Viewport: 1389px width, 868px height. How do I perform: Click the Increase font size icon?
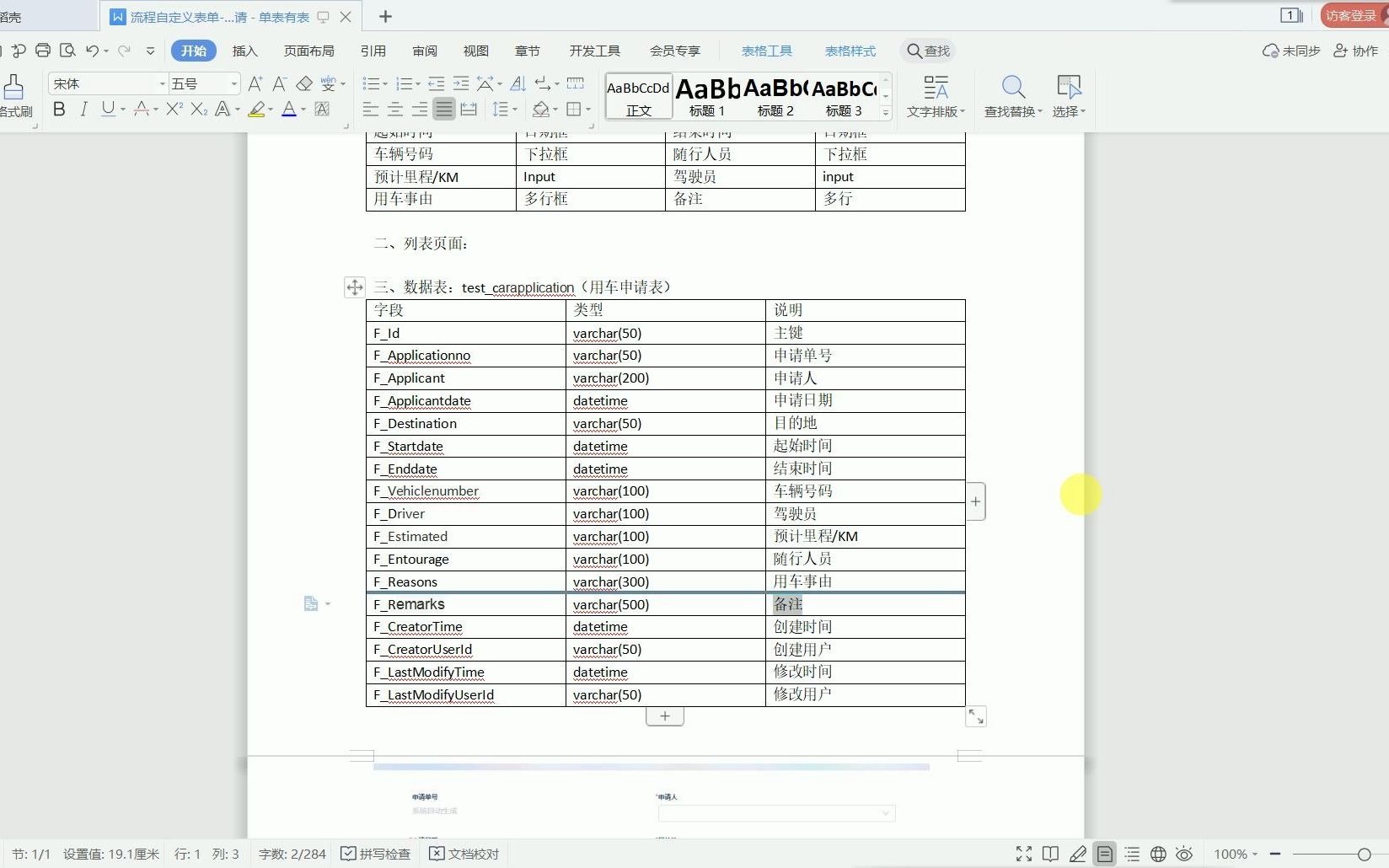point(255,83)
